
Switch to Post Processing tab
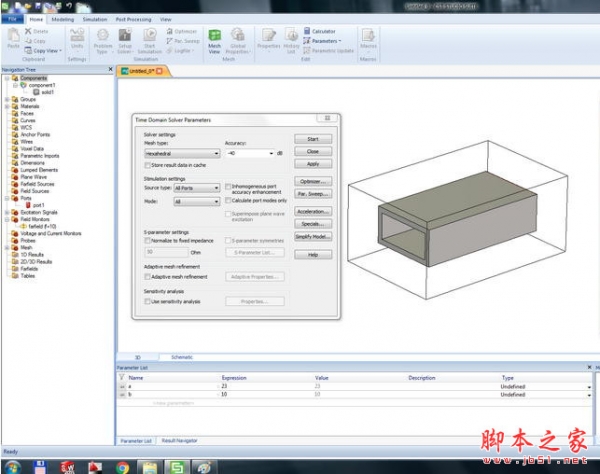pyautogui.click(x=134, y=19)
